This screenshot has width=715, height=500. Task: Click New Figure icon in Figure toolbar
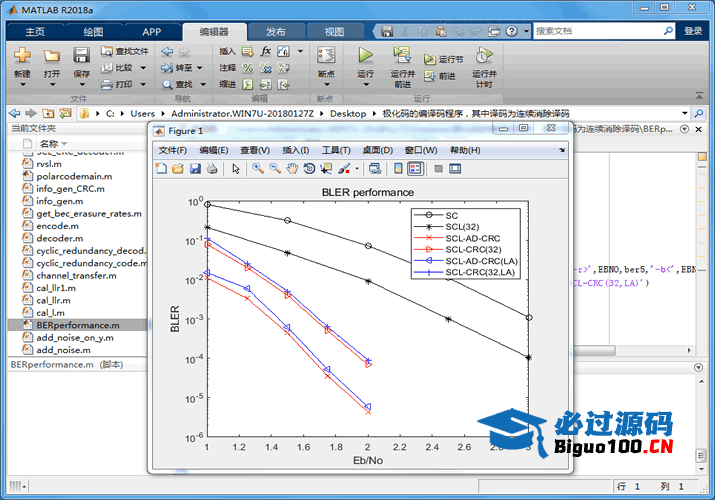pyautogui.click(x=161, y=169)
